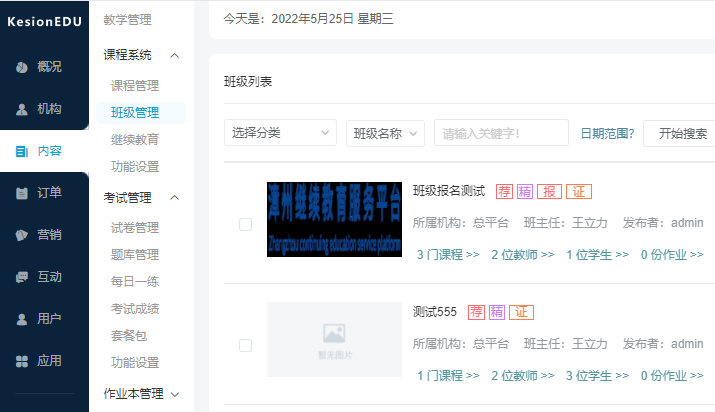Open the 选择分类 category dropdown
The height and width of the screenshot is (412, 715).
tap(280, 133)
